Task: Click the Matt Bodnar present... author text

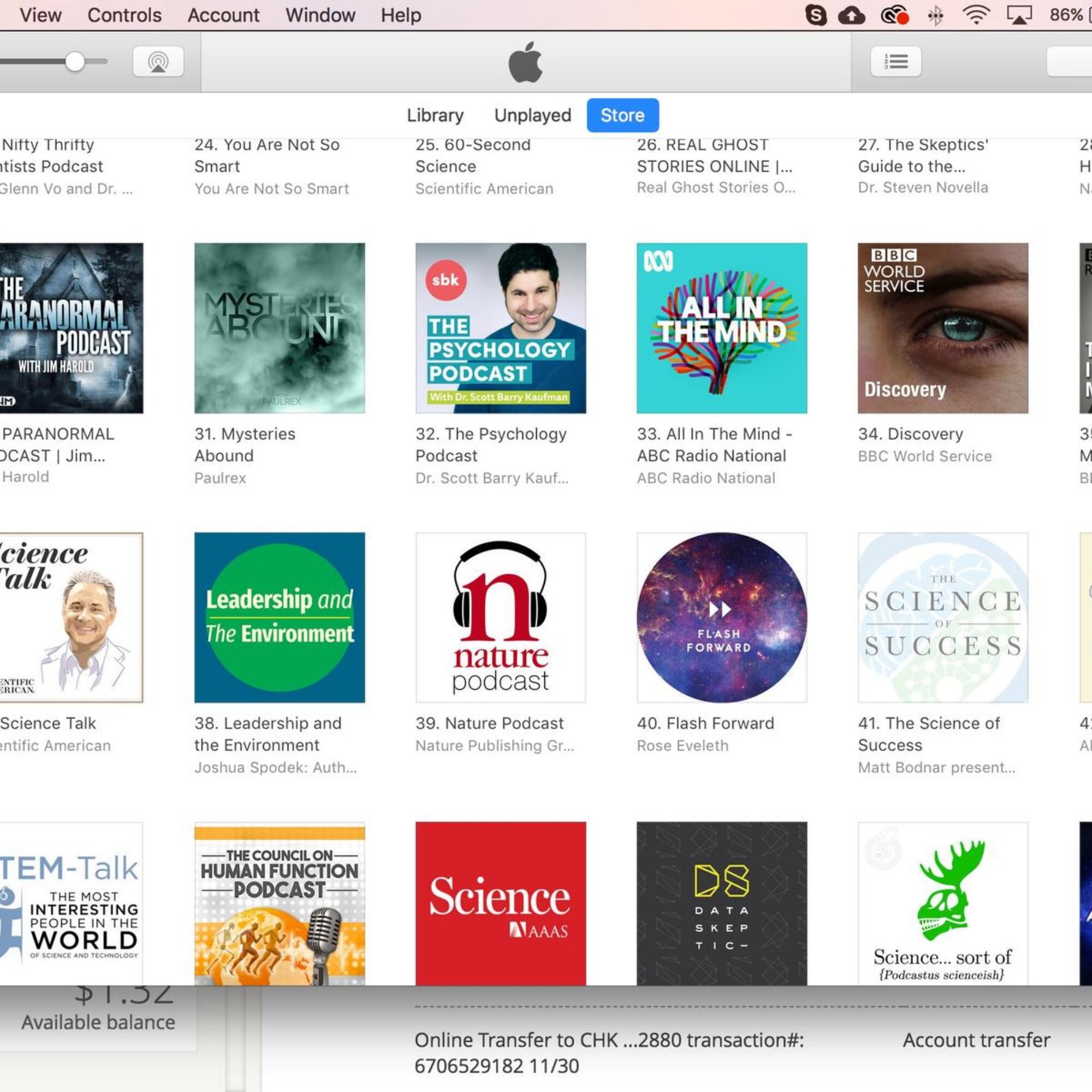Action: (936, 768)
